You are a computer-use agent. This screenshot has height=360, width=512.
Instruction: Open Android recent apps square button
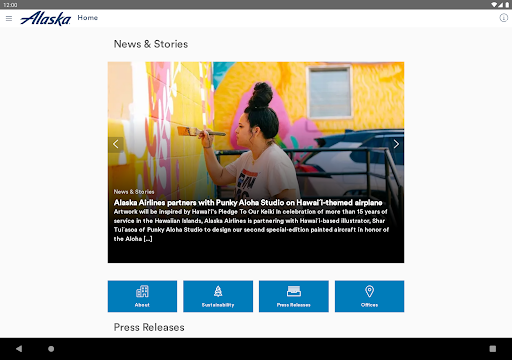tap(493, 349)
